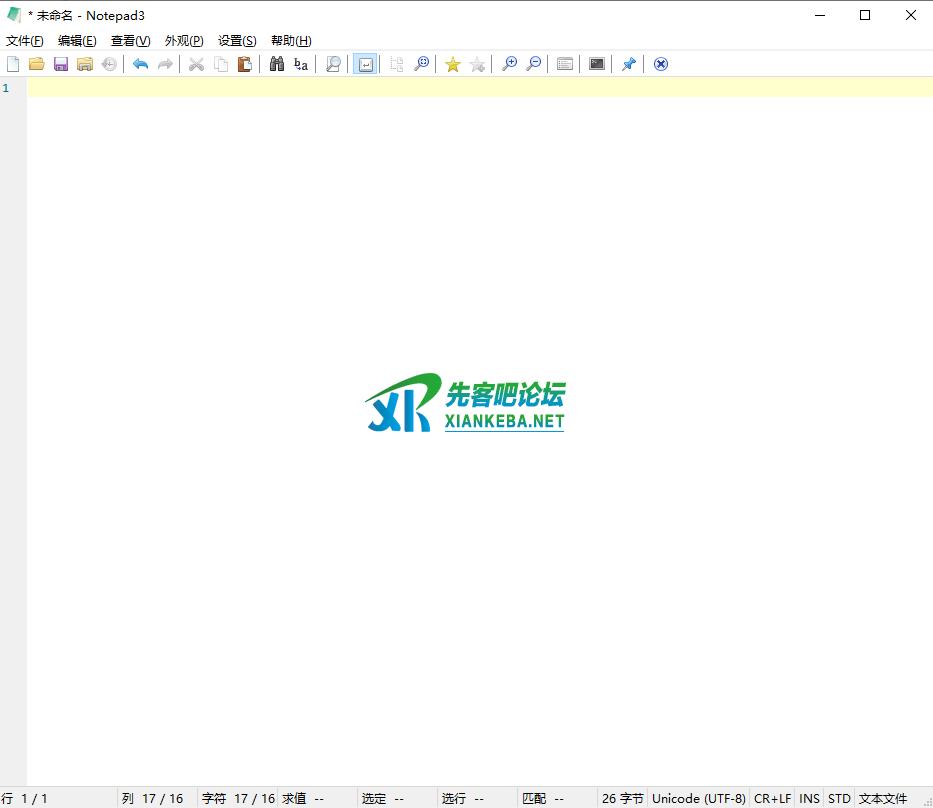933x808 pixels.
Task: Zoom out with the minus magnifier
Action: point(534,64)
